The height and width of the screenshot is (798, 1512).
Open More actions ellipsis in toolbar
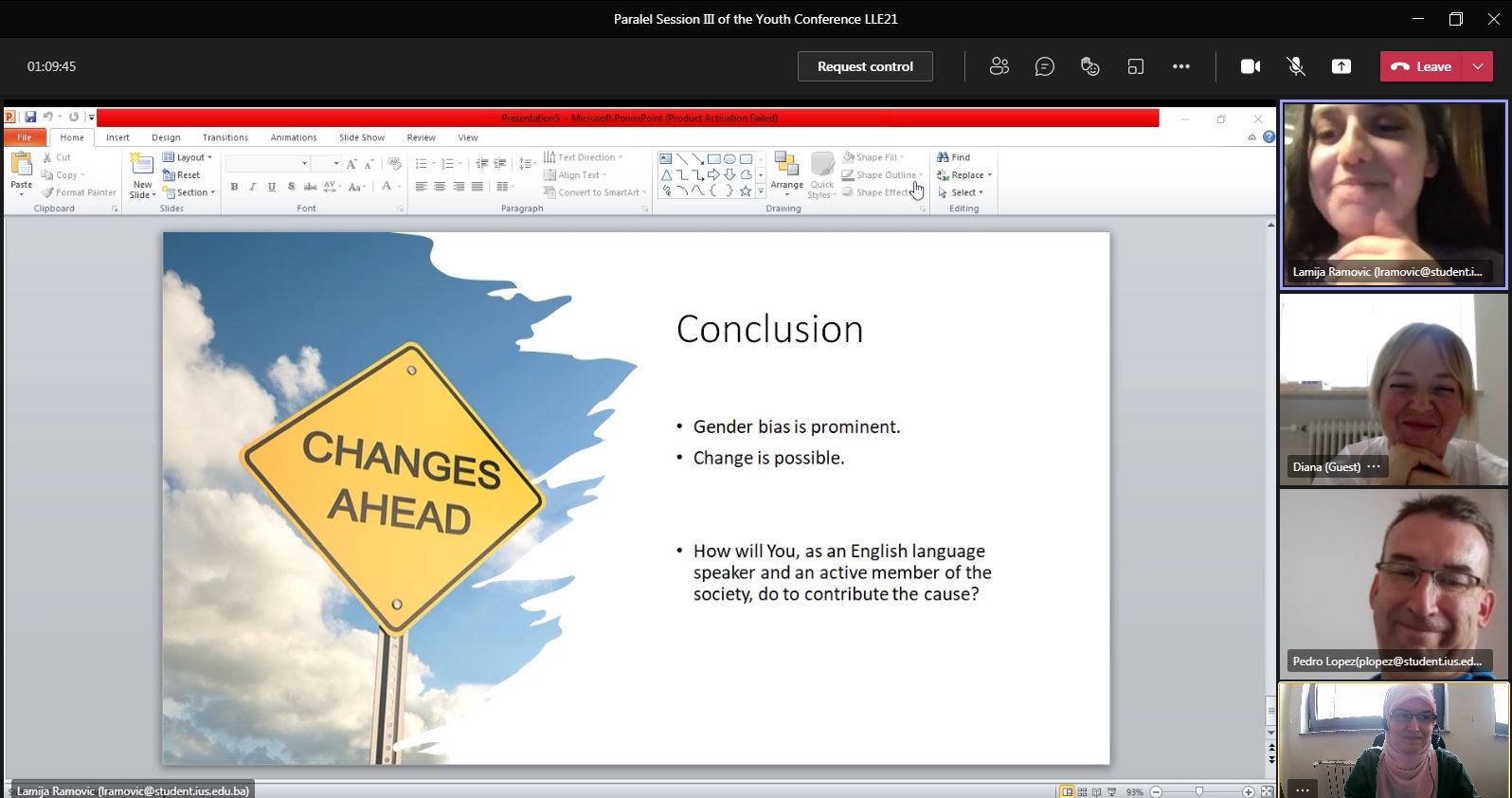(1180, 66)
